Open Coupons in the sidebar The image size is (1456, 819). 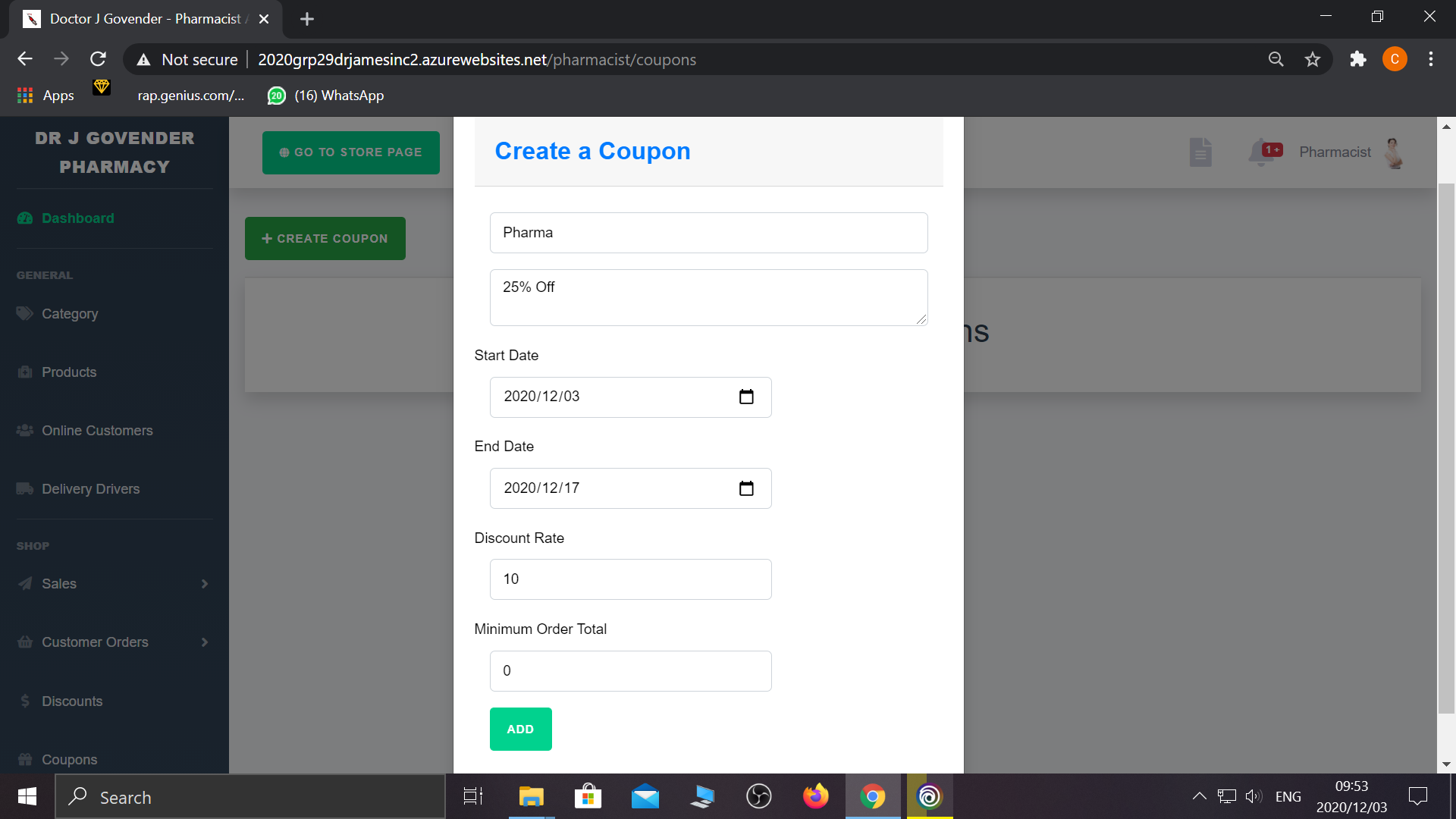point(69,759)
